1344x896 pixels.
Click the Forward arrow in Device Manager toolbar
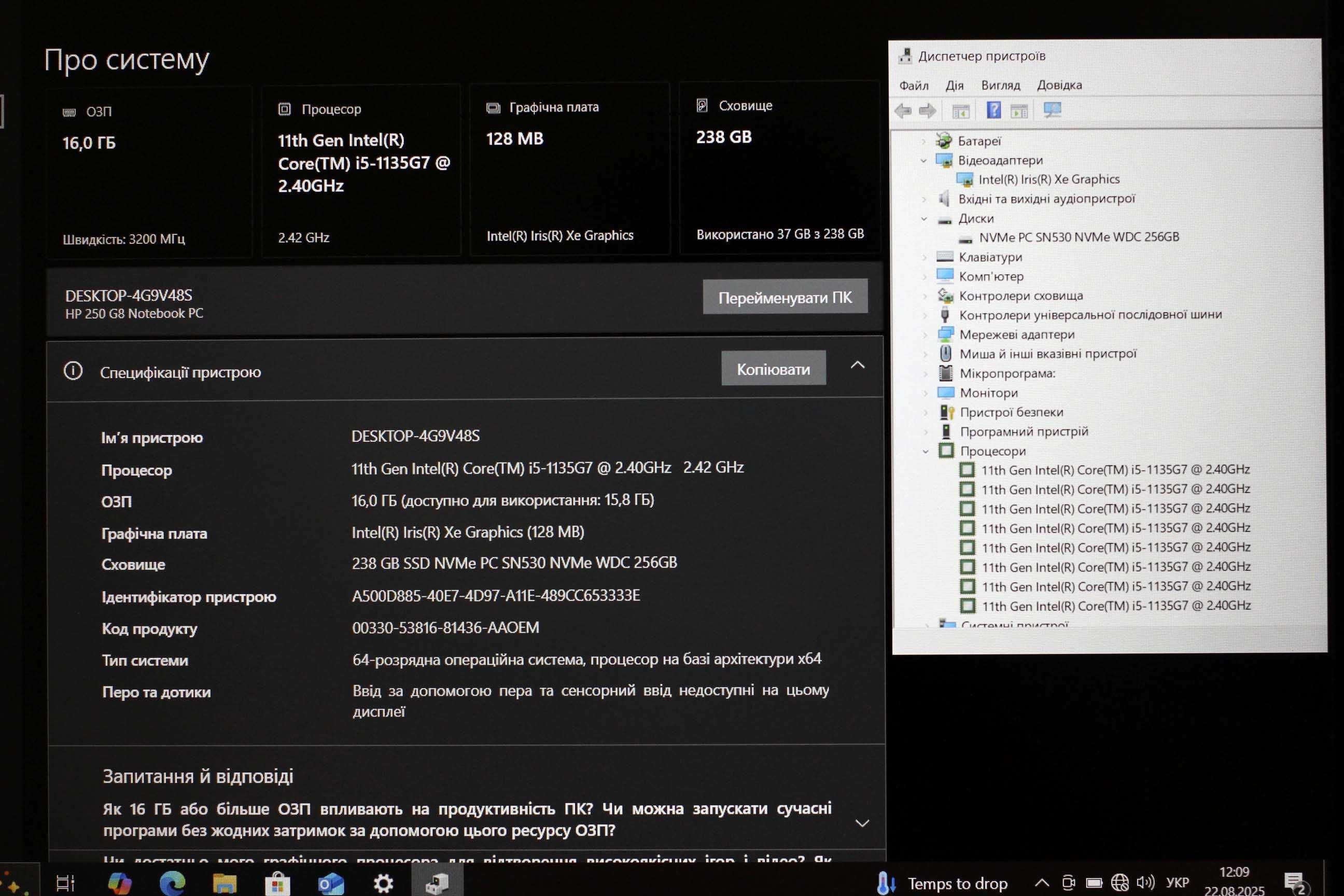pyautogui.click(x=928, y=111)
